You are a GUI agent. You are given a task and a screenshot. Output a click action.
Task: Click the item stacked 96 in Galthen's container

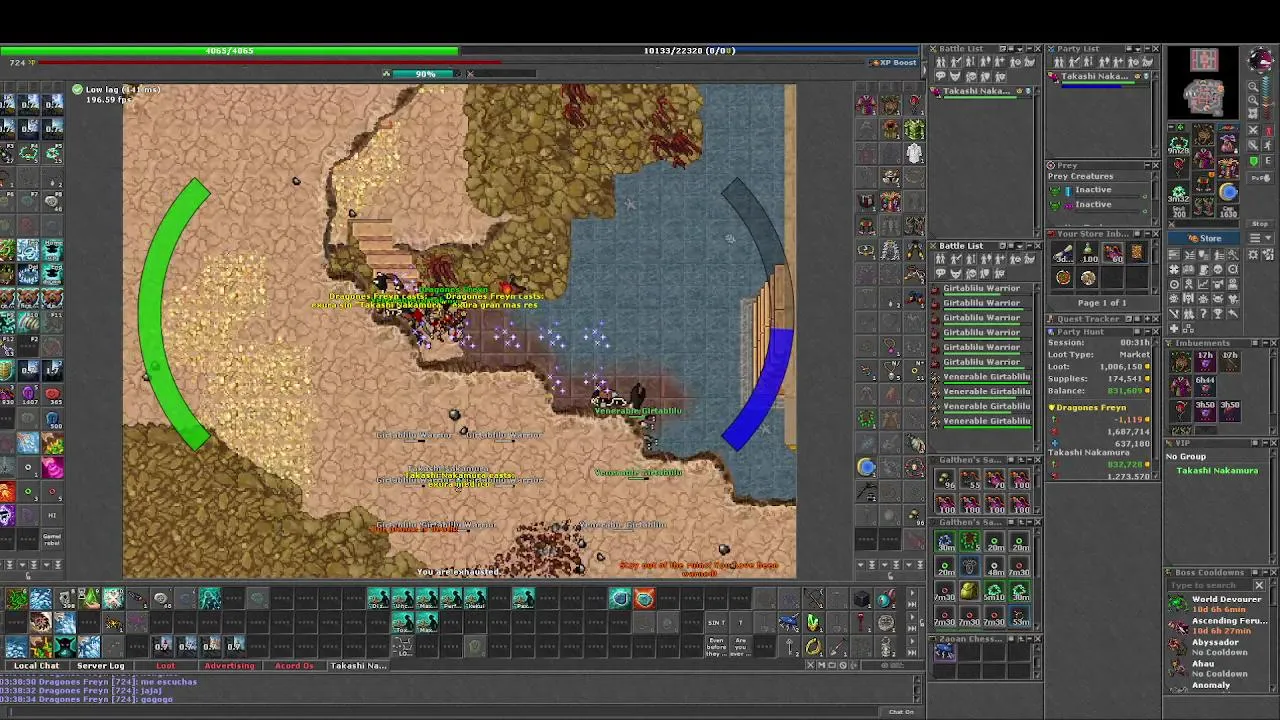click(945, 479)
